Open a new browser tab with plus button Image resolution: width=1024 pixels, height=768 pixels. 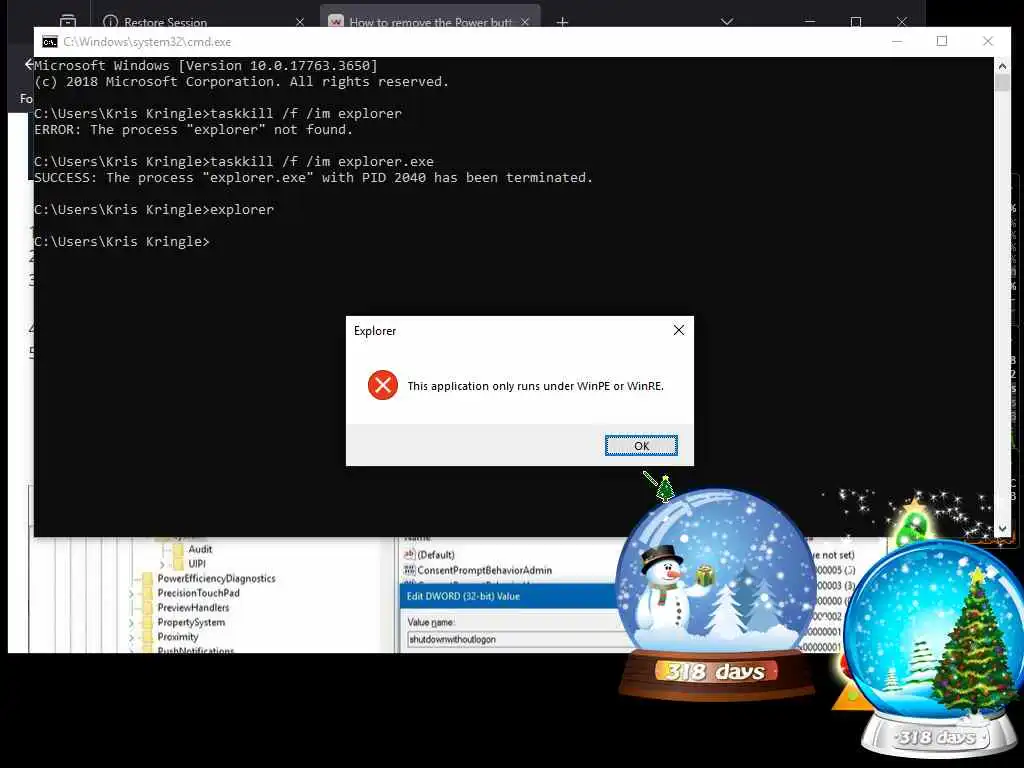pos(562,22)
